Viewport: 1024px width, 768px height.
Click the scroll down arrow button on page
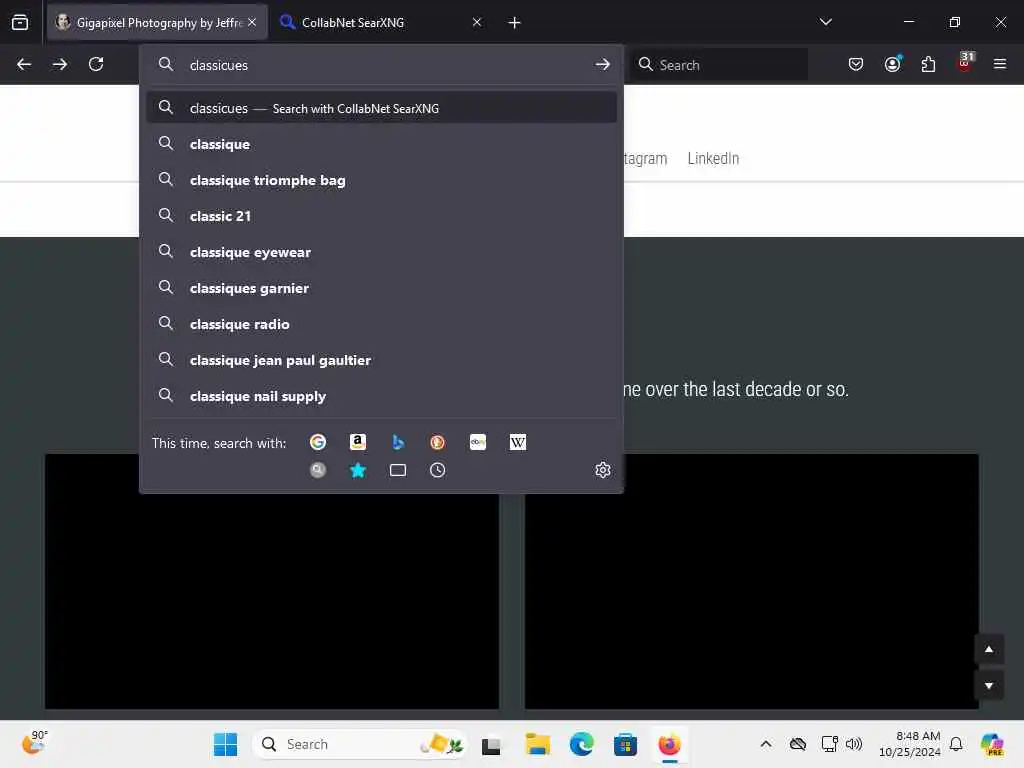point(989,686)
